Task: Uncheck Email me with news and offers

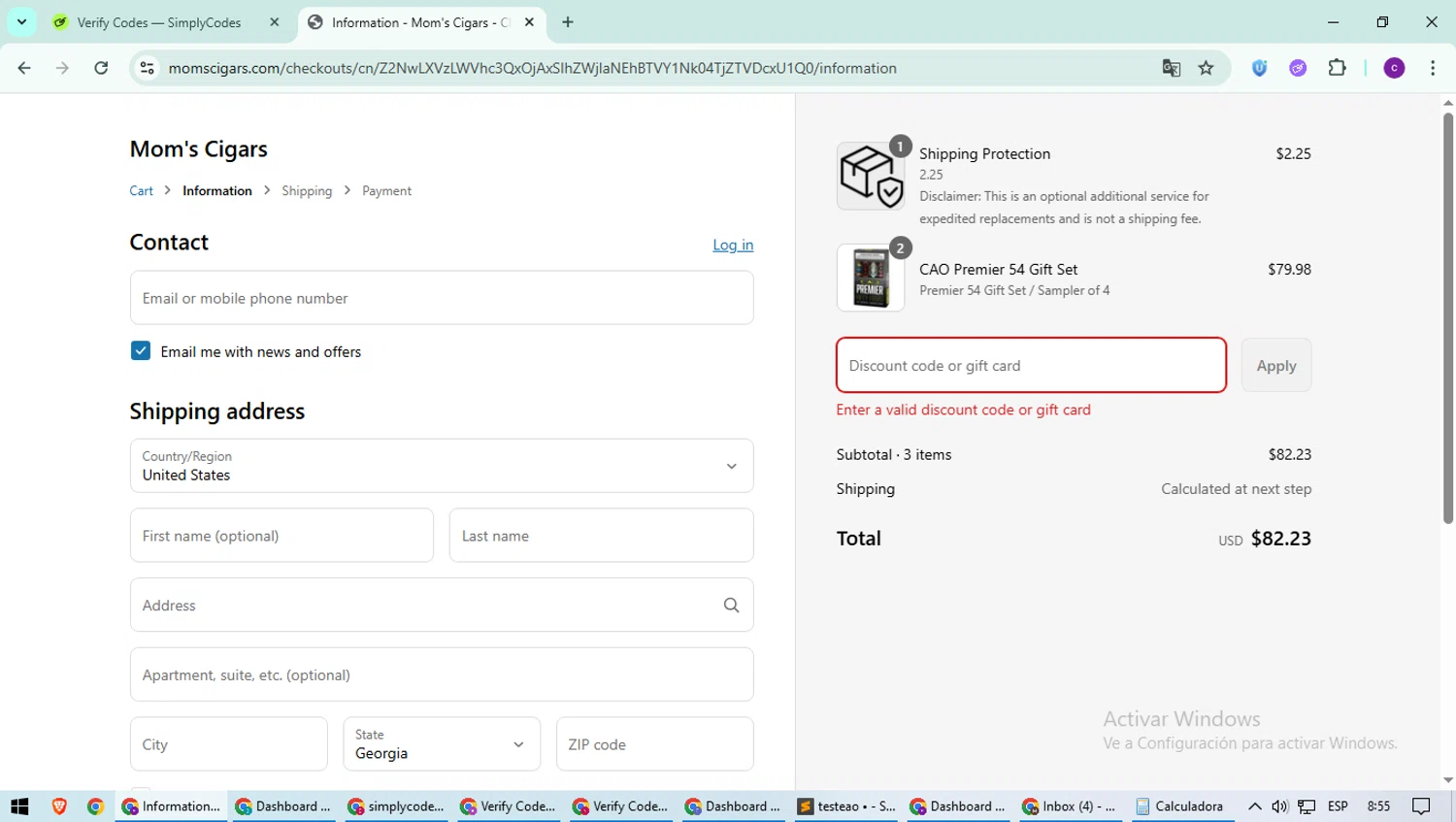Action: (x=141, y=351)
